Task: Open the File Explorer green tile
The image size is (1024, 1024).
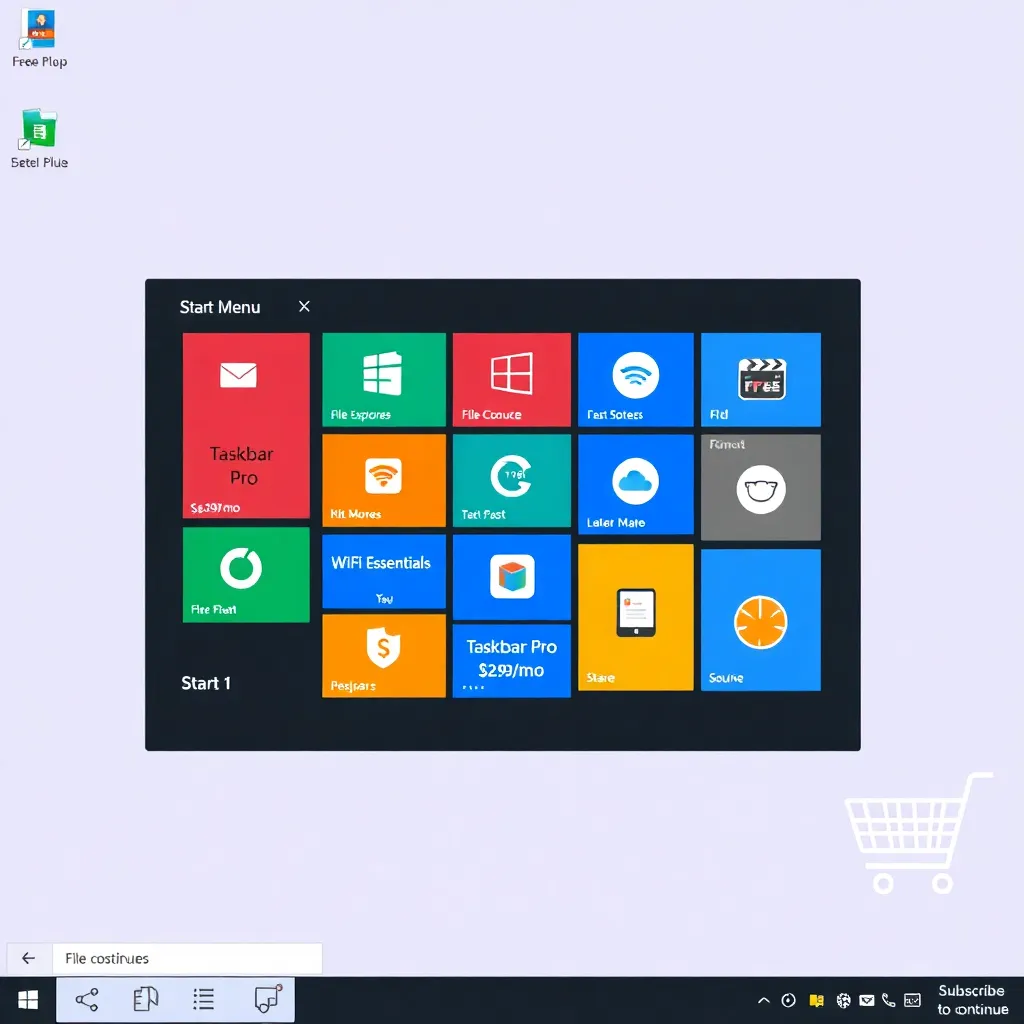Action: click(x=383, y=380)
